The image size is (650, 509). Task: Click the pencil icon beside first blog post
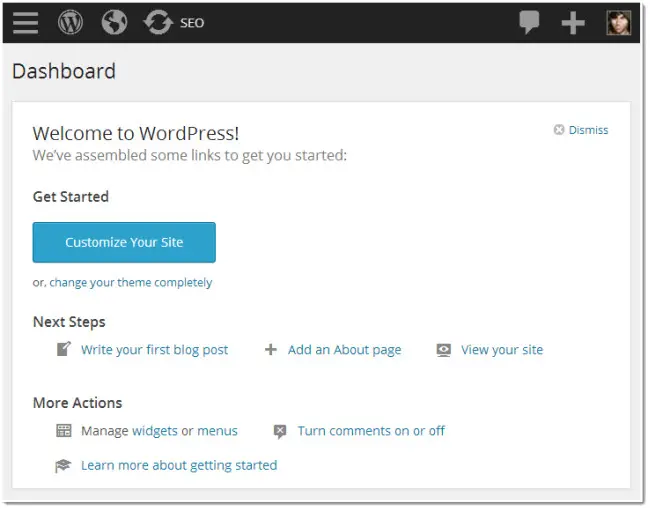pyautogui.click(x=64, y=349)
